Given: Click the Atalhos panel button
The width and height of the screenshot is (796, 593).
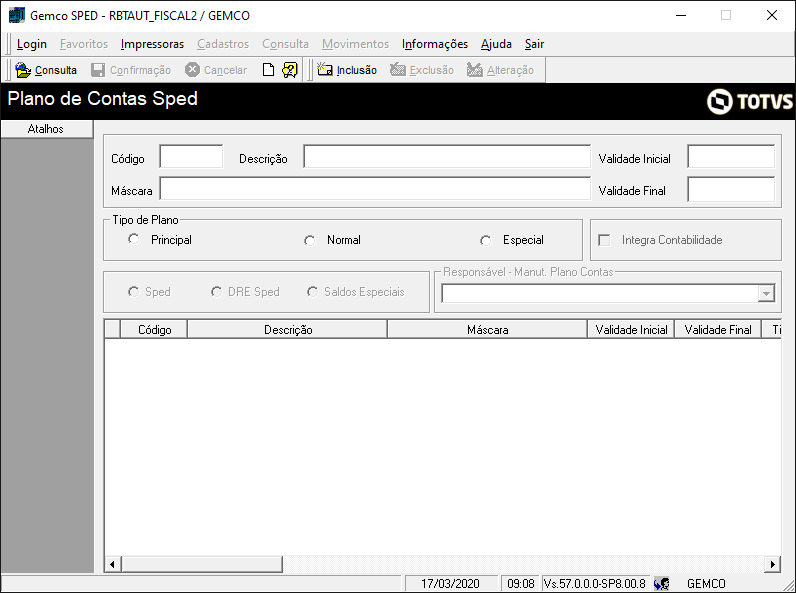Looking at the screenshot, I should coord(47,129).
